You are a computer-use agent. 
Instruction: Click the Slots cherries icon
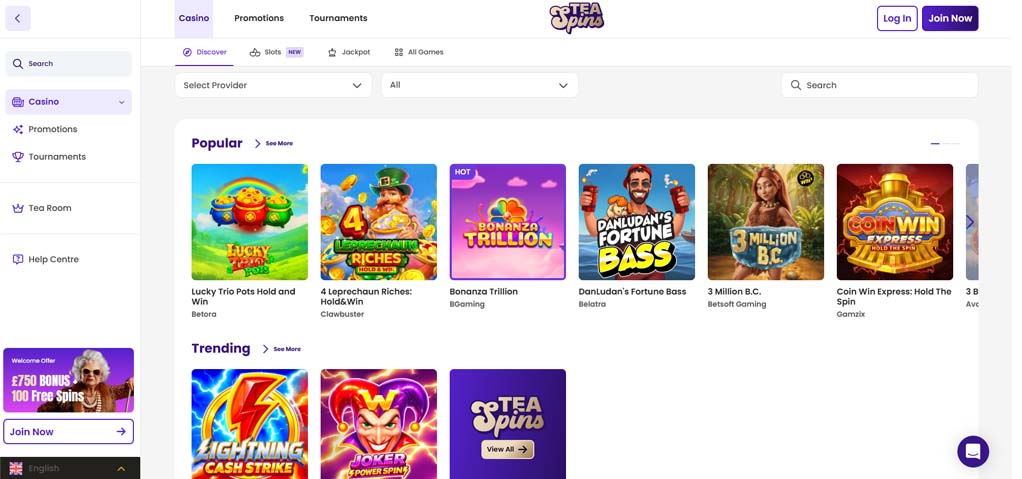255,52
